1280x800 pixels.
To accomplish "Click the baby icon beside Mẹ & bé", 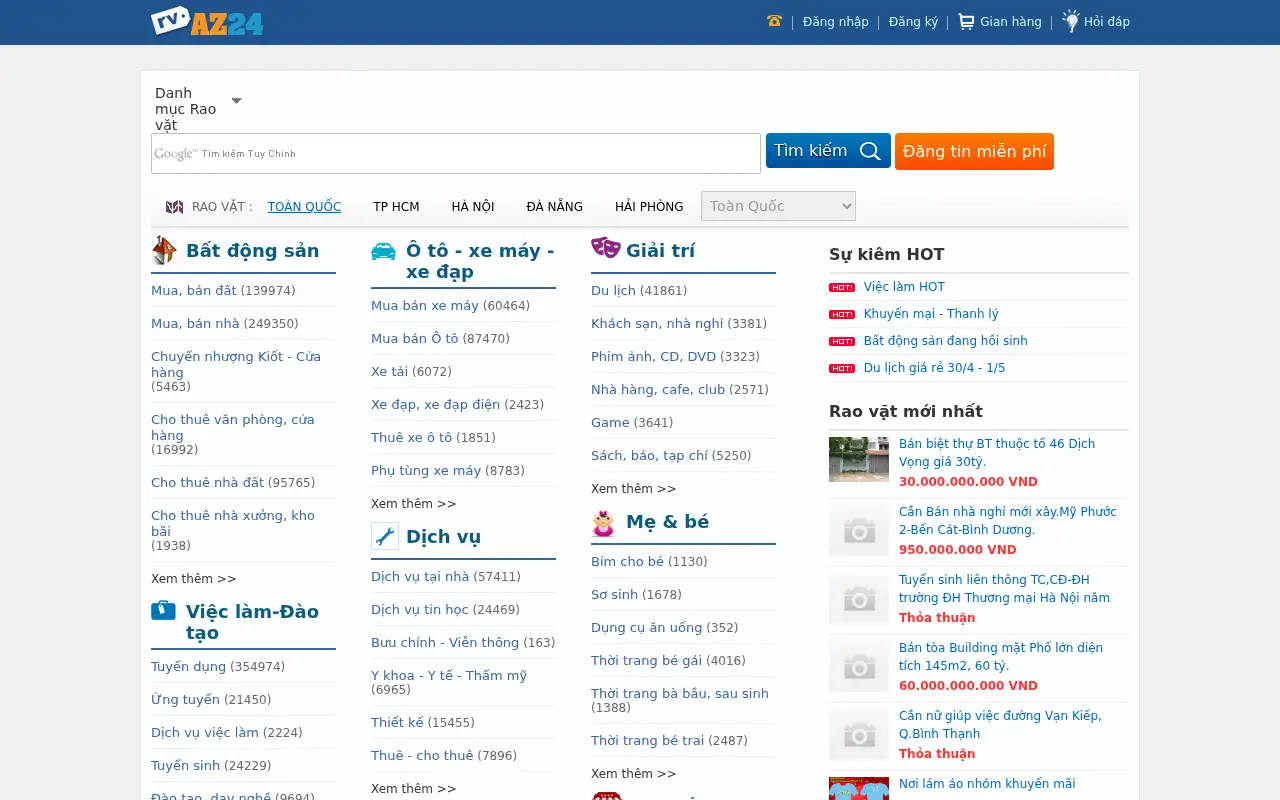I will tap(604, 522).
